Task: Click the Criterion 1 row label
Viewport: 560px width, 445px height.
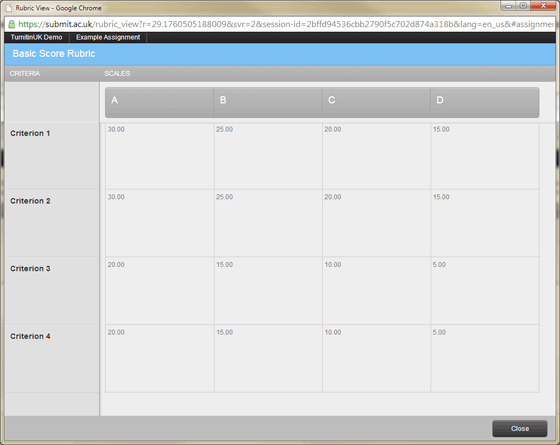Action: [30, 133]
